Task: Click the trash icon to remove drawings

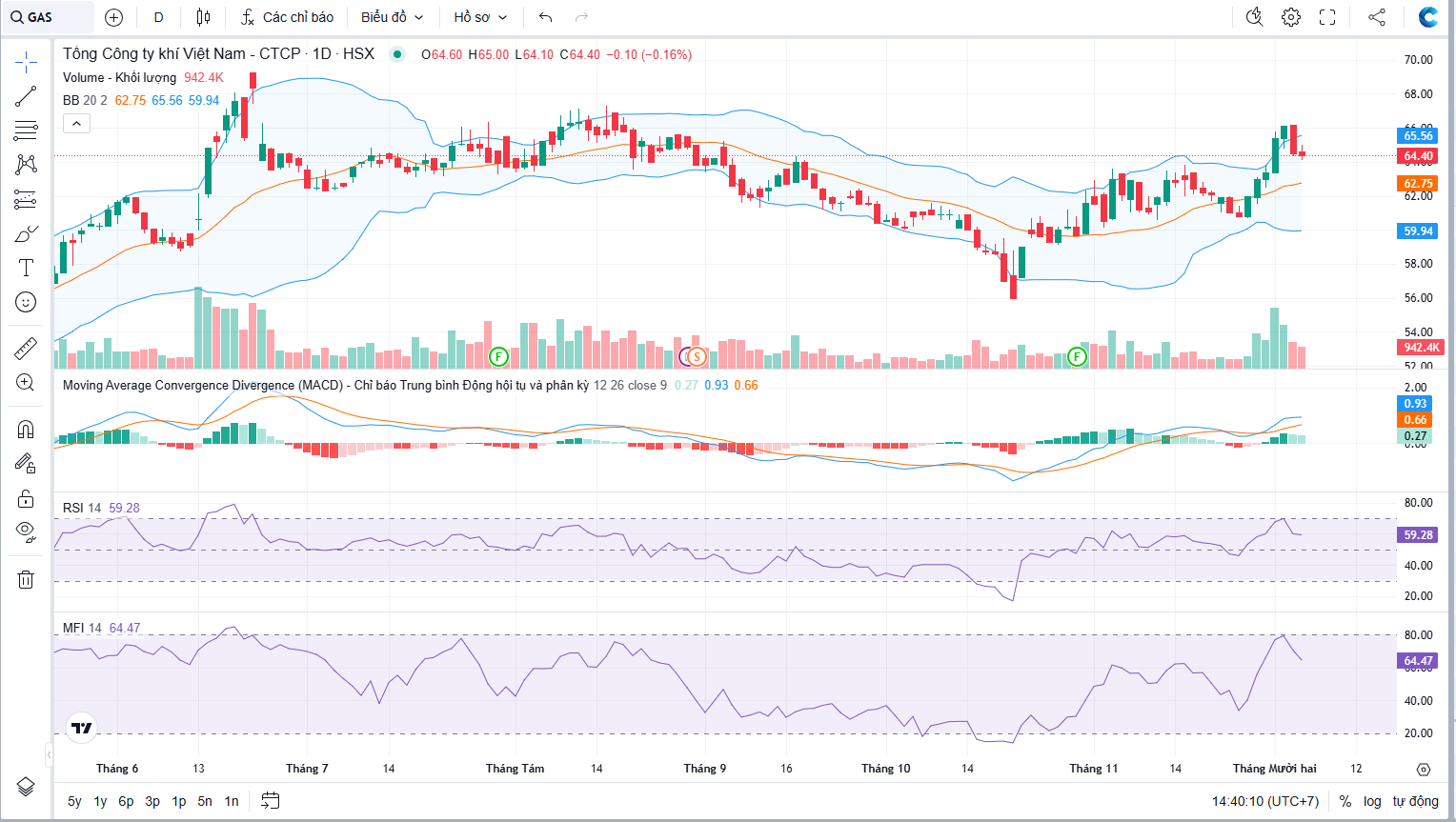Action: click(26, 579)
